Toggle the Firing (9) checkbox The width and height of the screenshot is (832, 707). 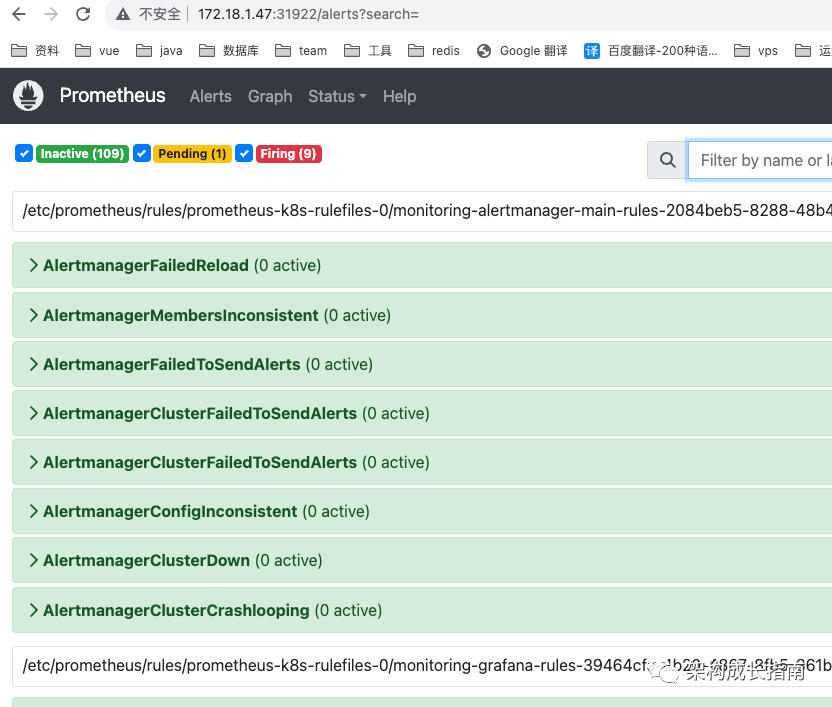pos(244,153)
